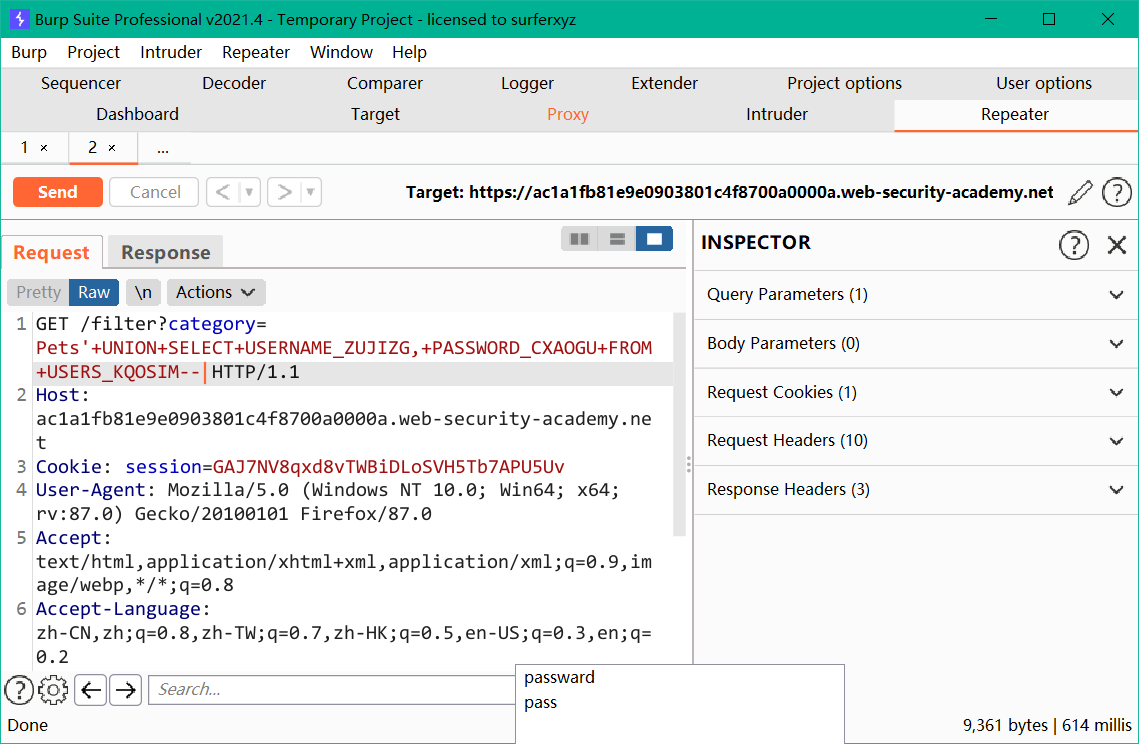1139x744 pixels.
Task: Open the Burp menu
Action: click(29, 52)
